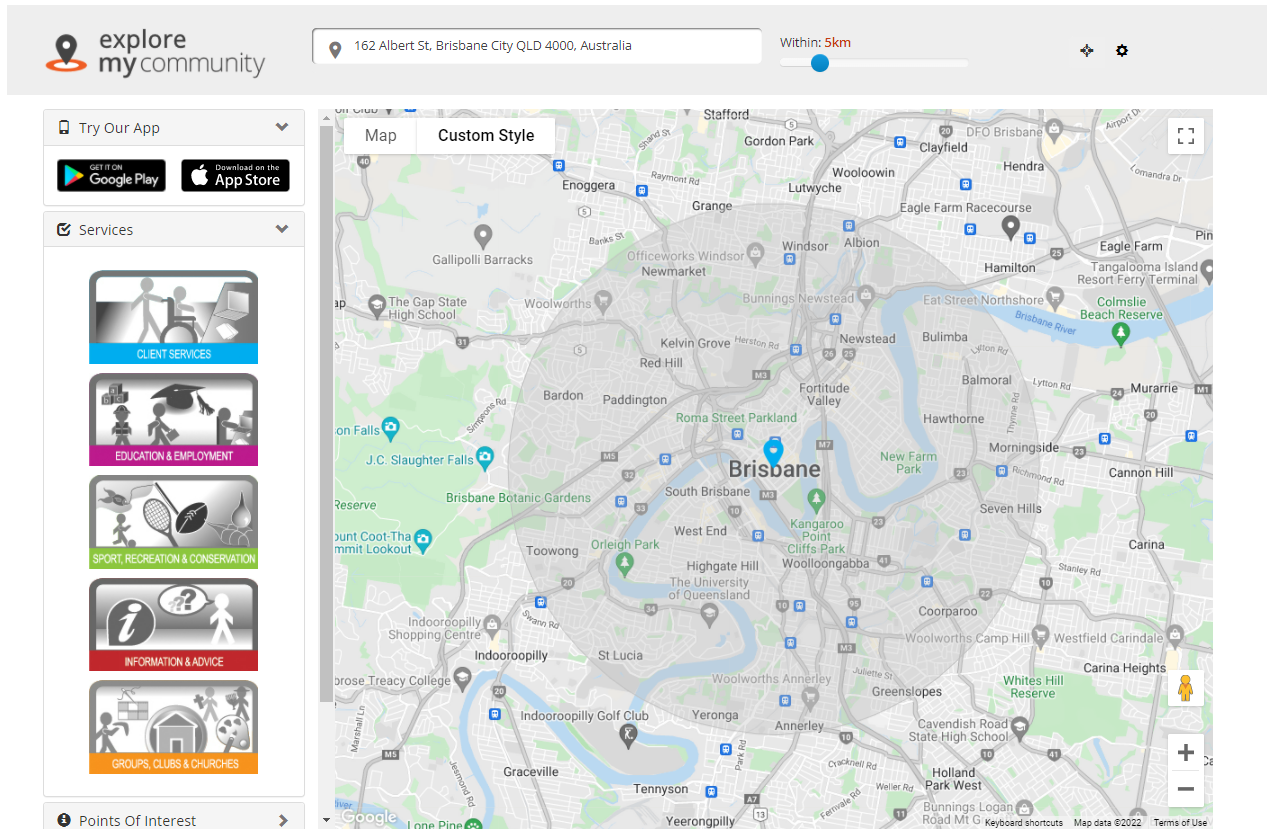Pick up the Street View pegman
This screenshot has height=835, width=1270.
tap(1186, 688)
